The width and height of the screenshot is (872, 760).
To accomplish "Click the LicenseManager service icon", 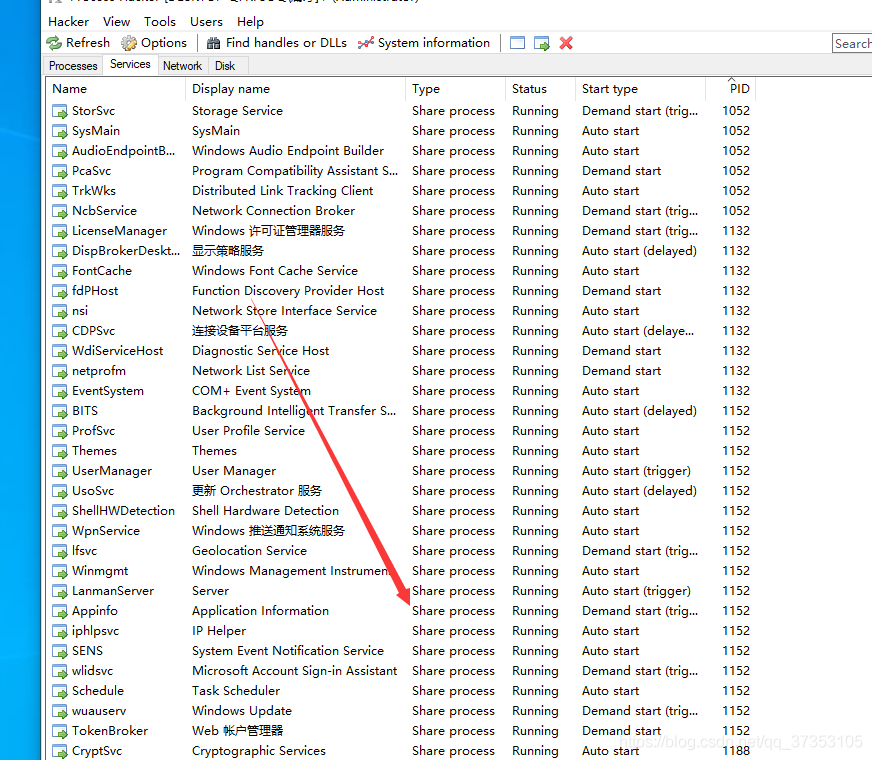I will point(60,231).
